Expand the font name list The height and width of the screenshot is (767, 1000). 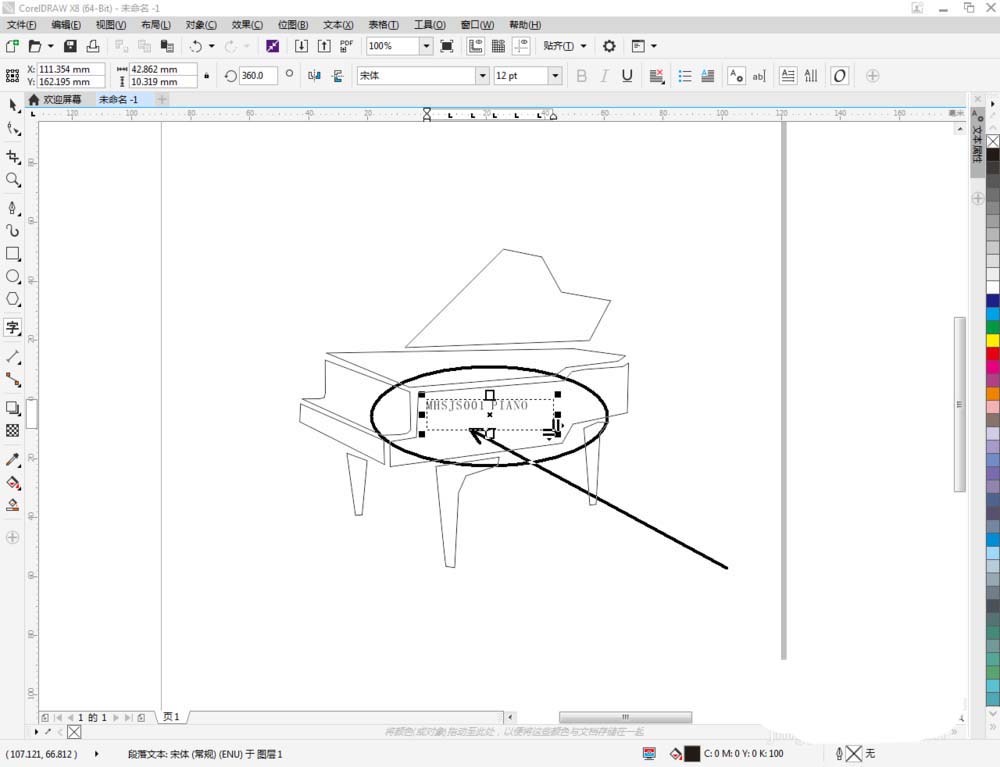tap(483, 75)
